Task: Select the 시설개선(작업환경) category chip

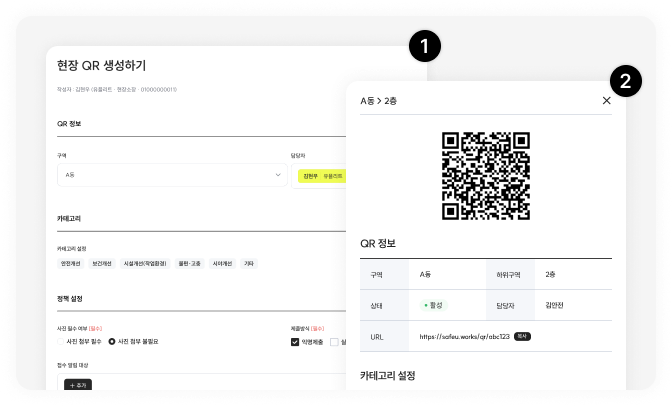Action: click(145, 264)
